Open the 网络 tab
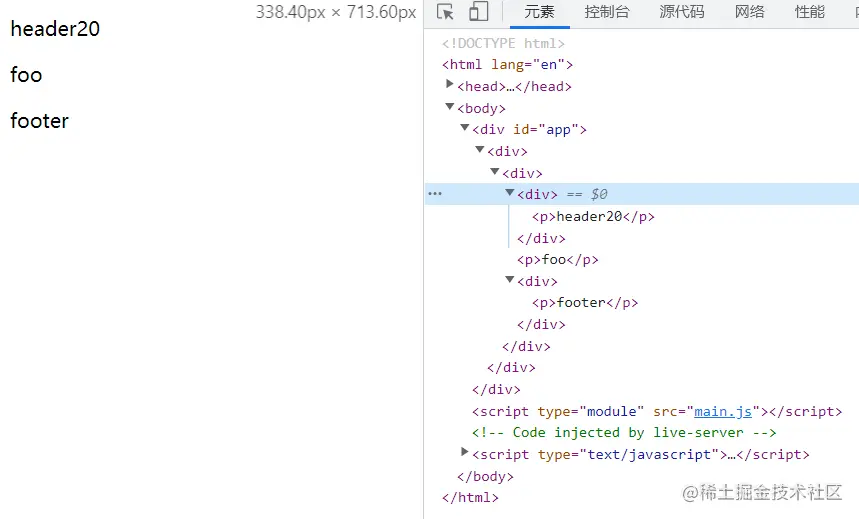The height and width of the screenshot is (519, 859). pyautogui.click(x=749, y=12)
